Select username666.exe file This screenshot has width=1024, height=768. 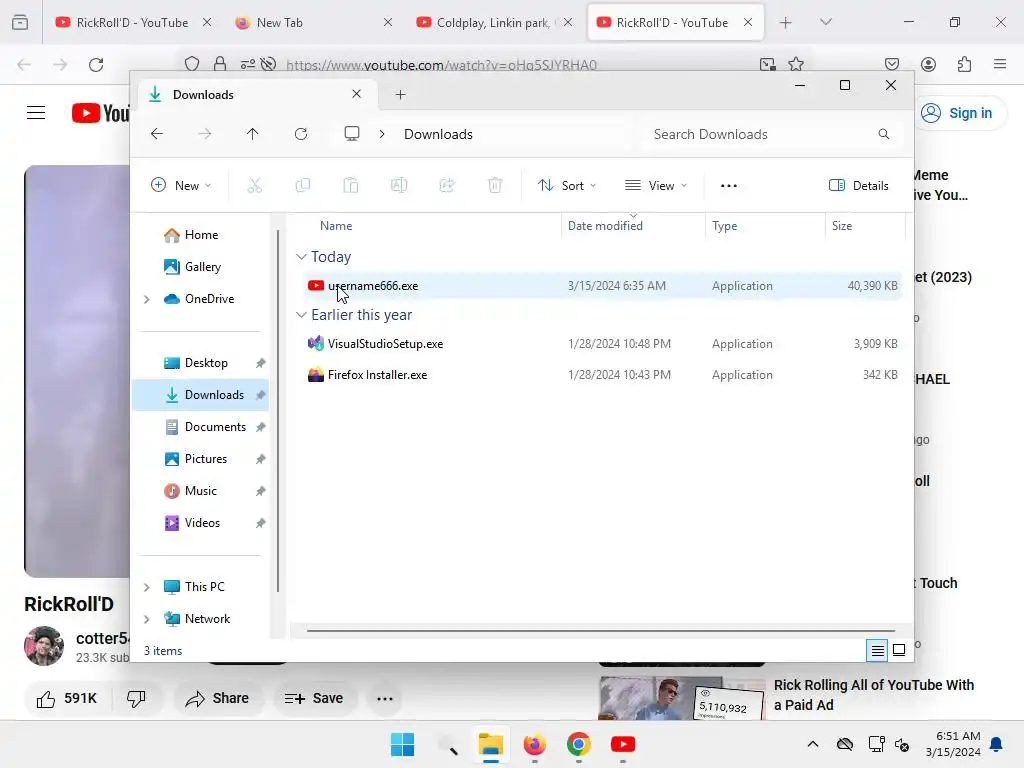click(602, 286)
